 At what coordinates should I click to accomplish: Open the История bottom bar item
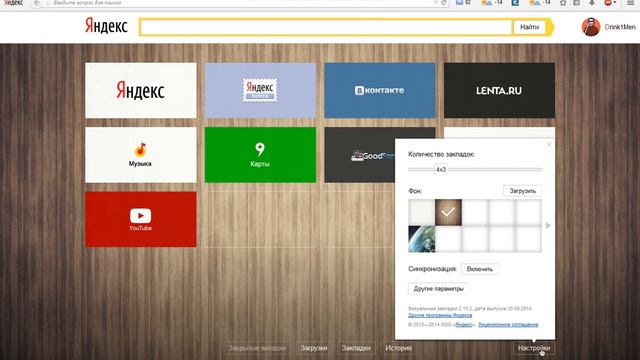pos(398,348)
